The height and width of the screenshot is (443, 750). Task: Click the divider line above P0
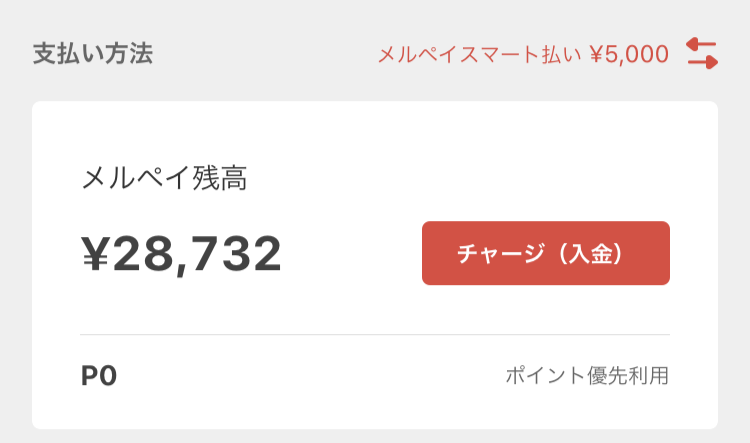375,334
